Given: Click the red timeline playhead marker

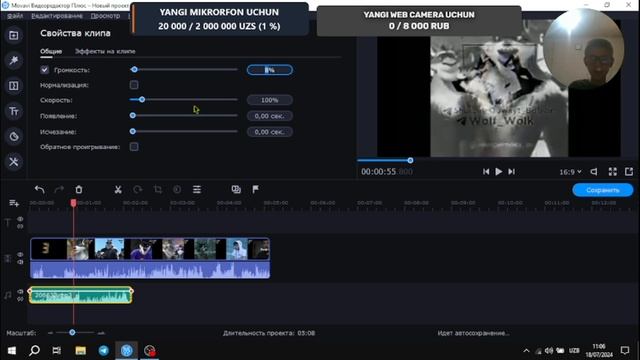Looking at the screenshot, I should tap(73, 203).
